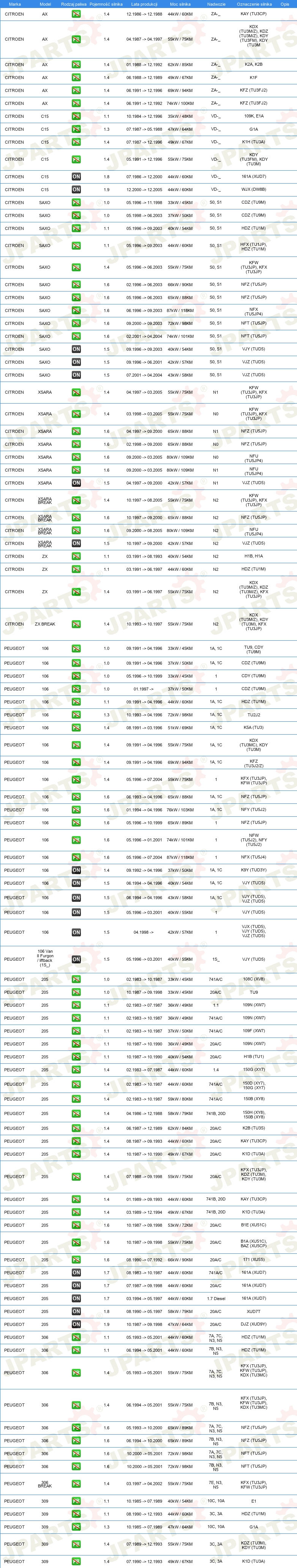Screen dimensions: 297x1568
Task: Click the '109K, E1A' engine code
Action: (x=254, y=116)
